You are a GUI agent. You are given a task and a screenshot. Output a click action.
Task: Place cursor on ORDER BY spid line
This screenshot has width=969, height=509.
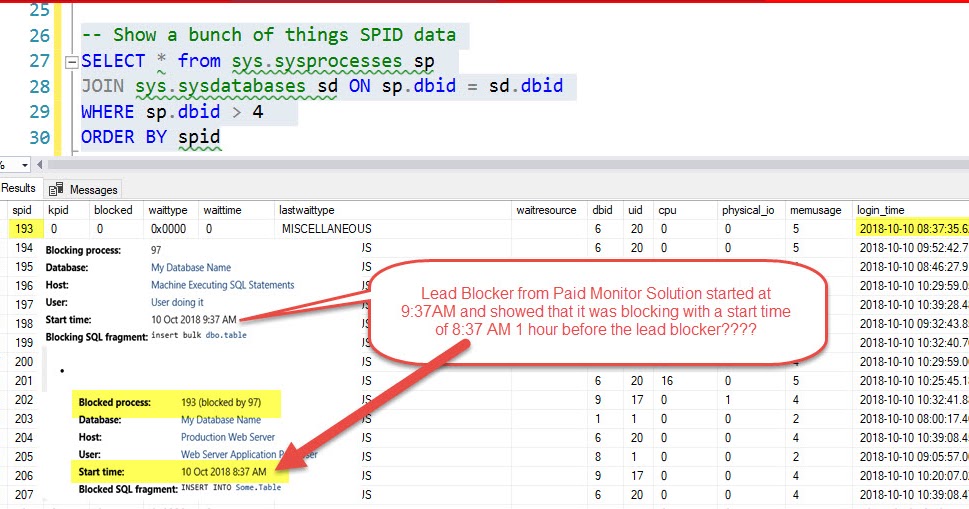tap(151, 137)
